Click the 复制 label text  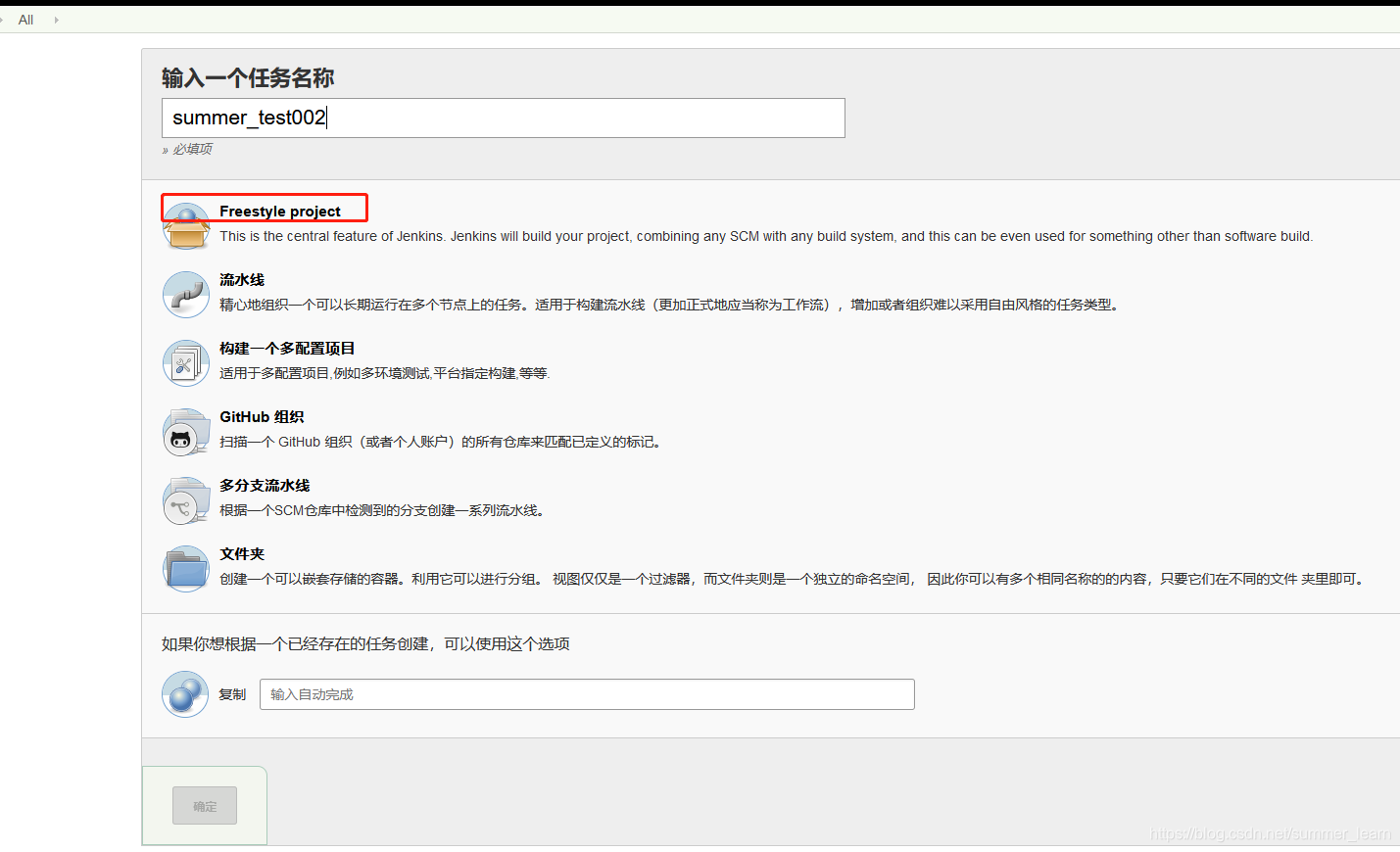click(232, 694)
